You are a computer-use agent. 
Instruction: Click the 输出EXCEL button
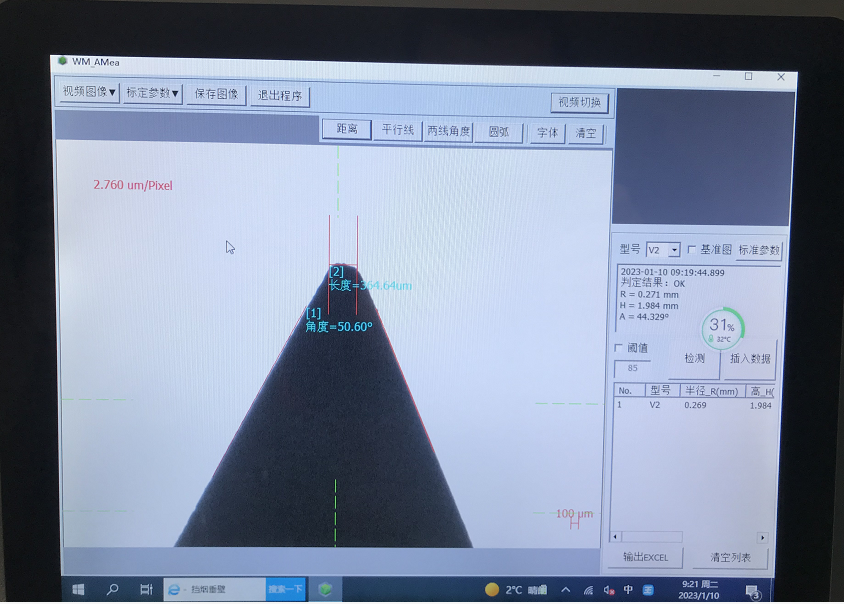[x=645, y=557]
